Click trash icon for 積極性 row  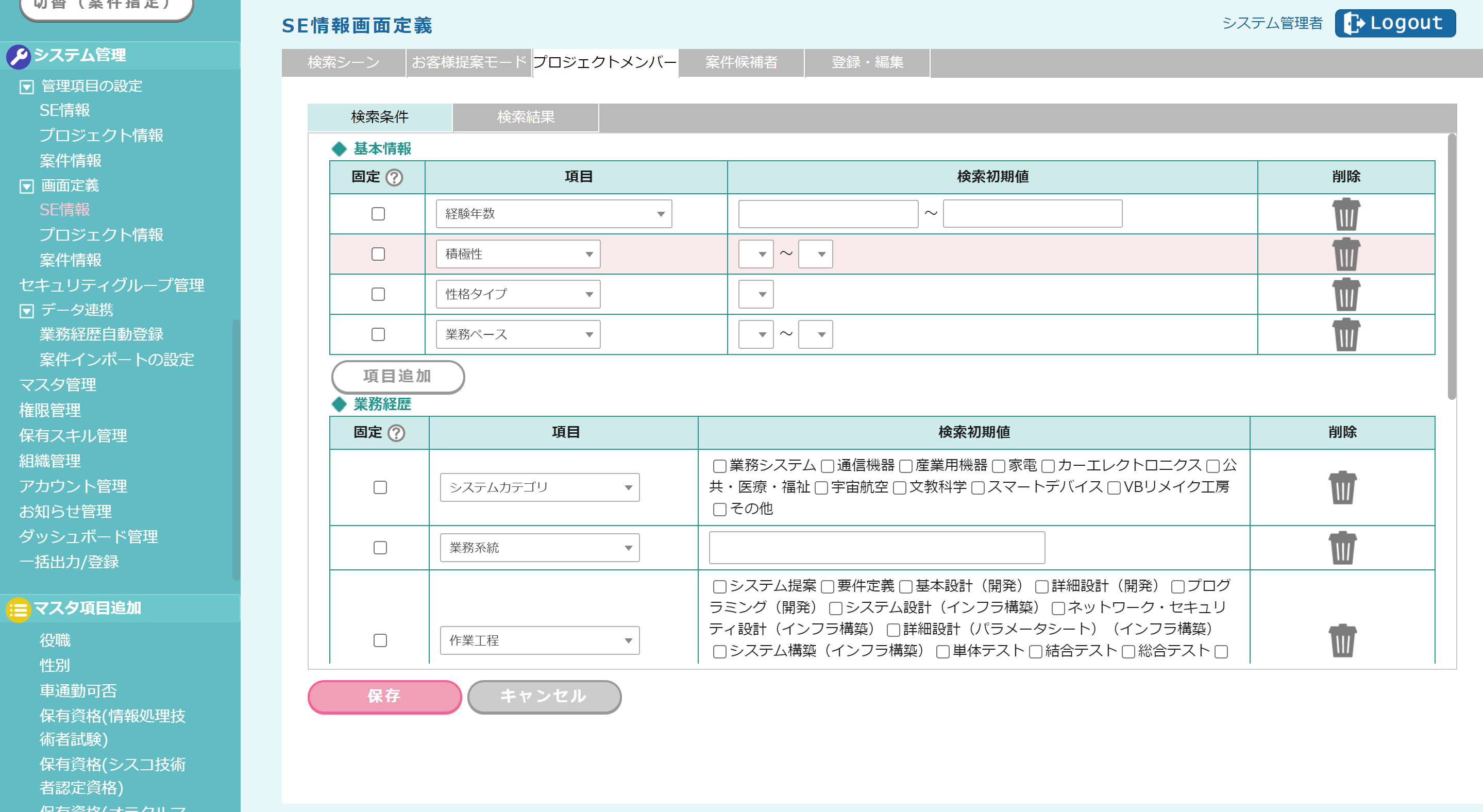tap(1345, 255)
